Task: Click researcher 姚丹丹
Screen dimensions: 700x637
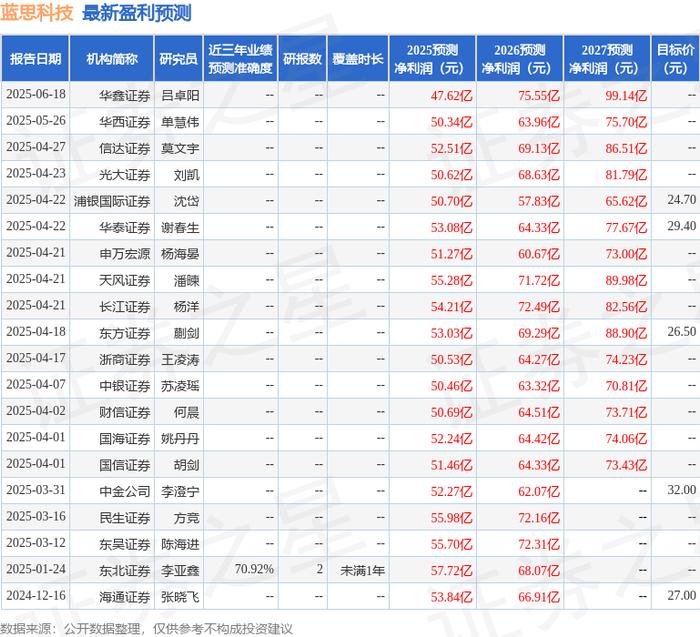Action: pos(180,438)
